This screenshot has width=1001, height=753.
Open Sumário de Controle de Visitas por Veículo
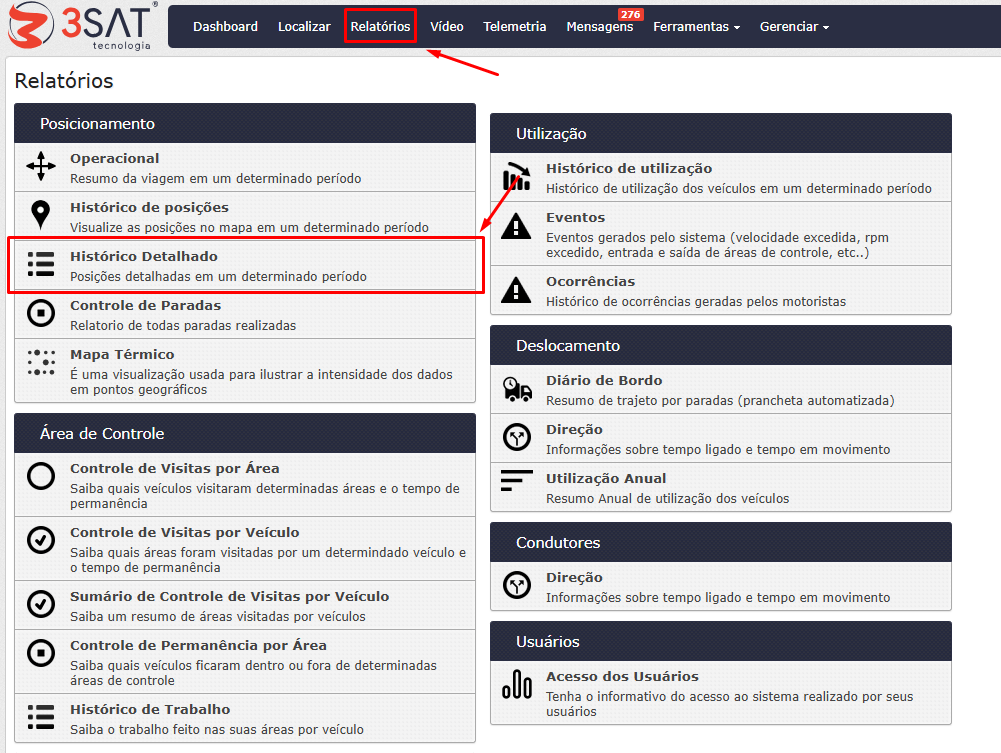pyautogui.click(x=229, y=597)
